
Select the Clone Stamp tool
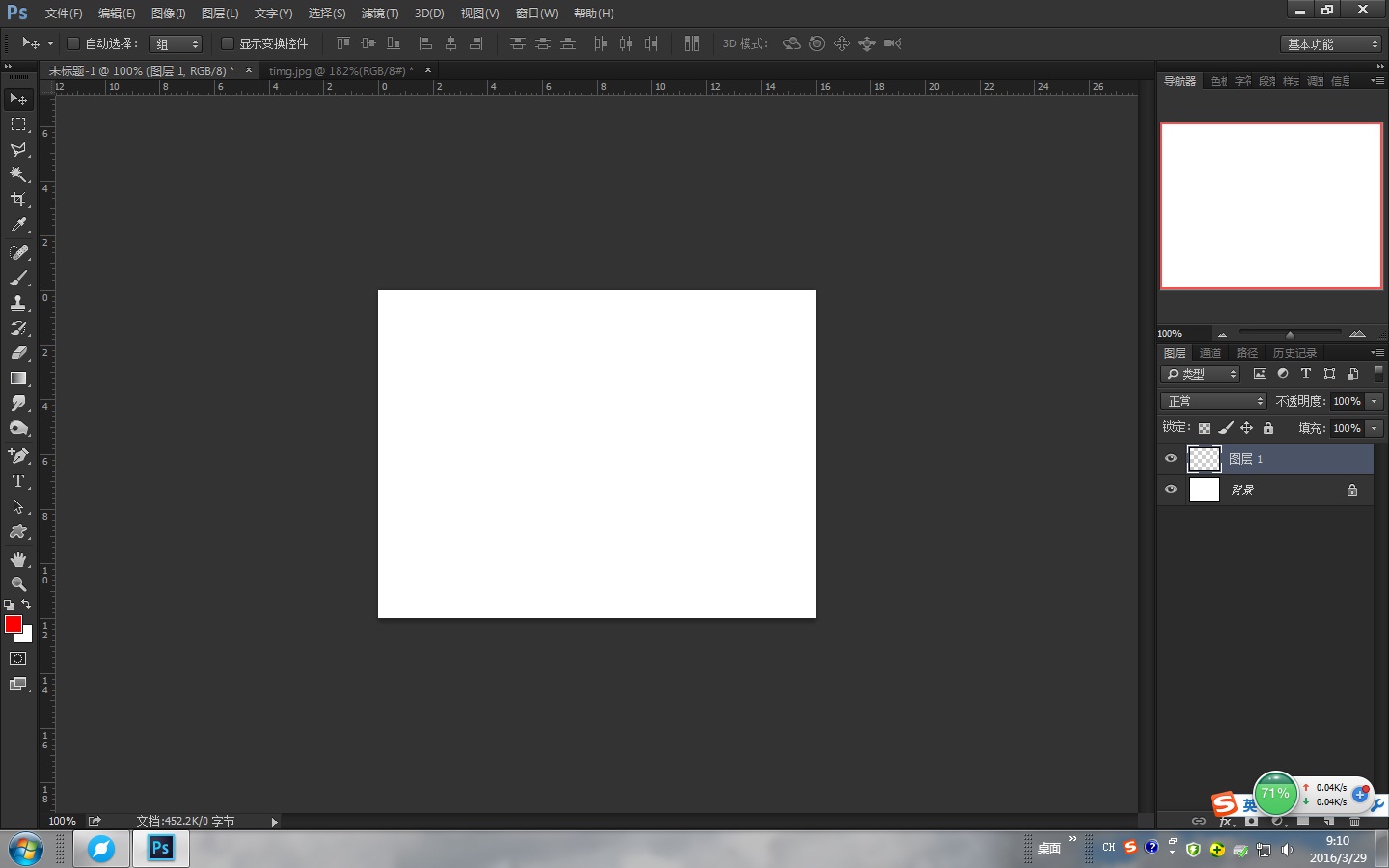[x=17, y=303]
